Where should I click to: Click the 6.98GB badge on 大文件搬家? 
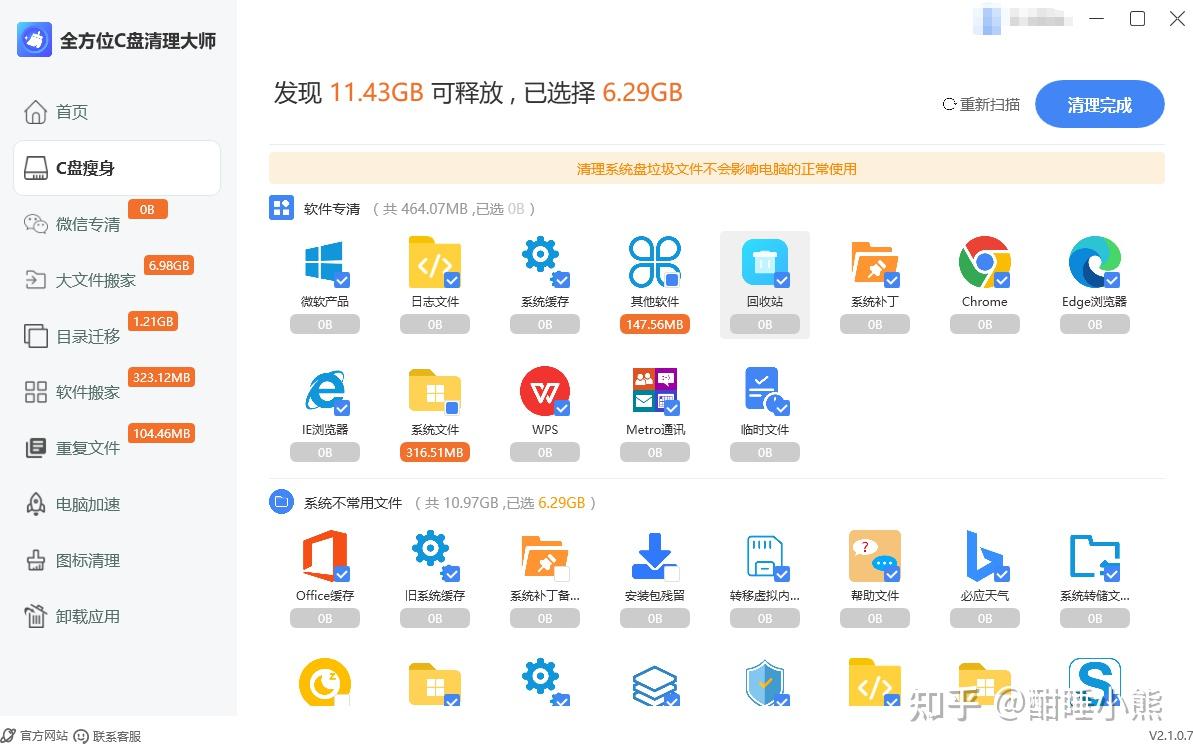coord(169,265)
